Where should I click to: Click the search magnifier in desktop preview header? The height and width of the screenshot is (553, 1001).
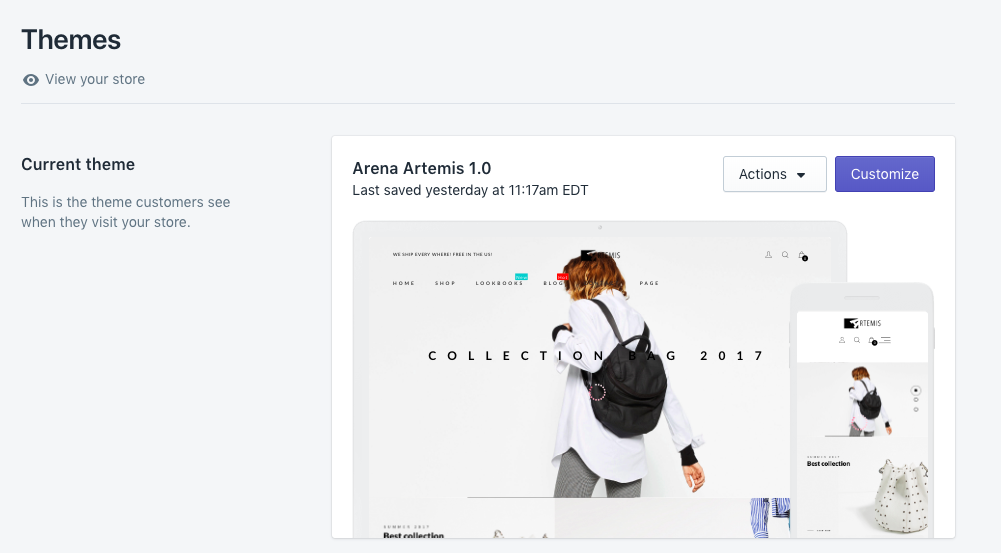[x=785, y=255]
